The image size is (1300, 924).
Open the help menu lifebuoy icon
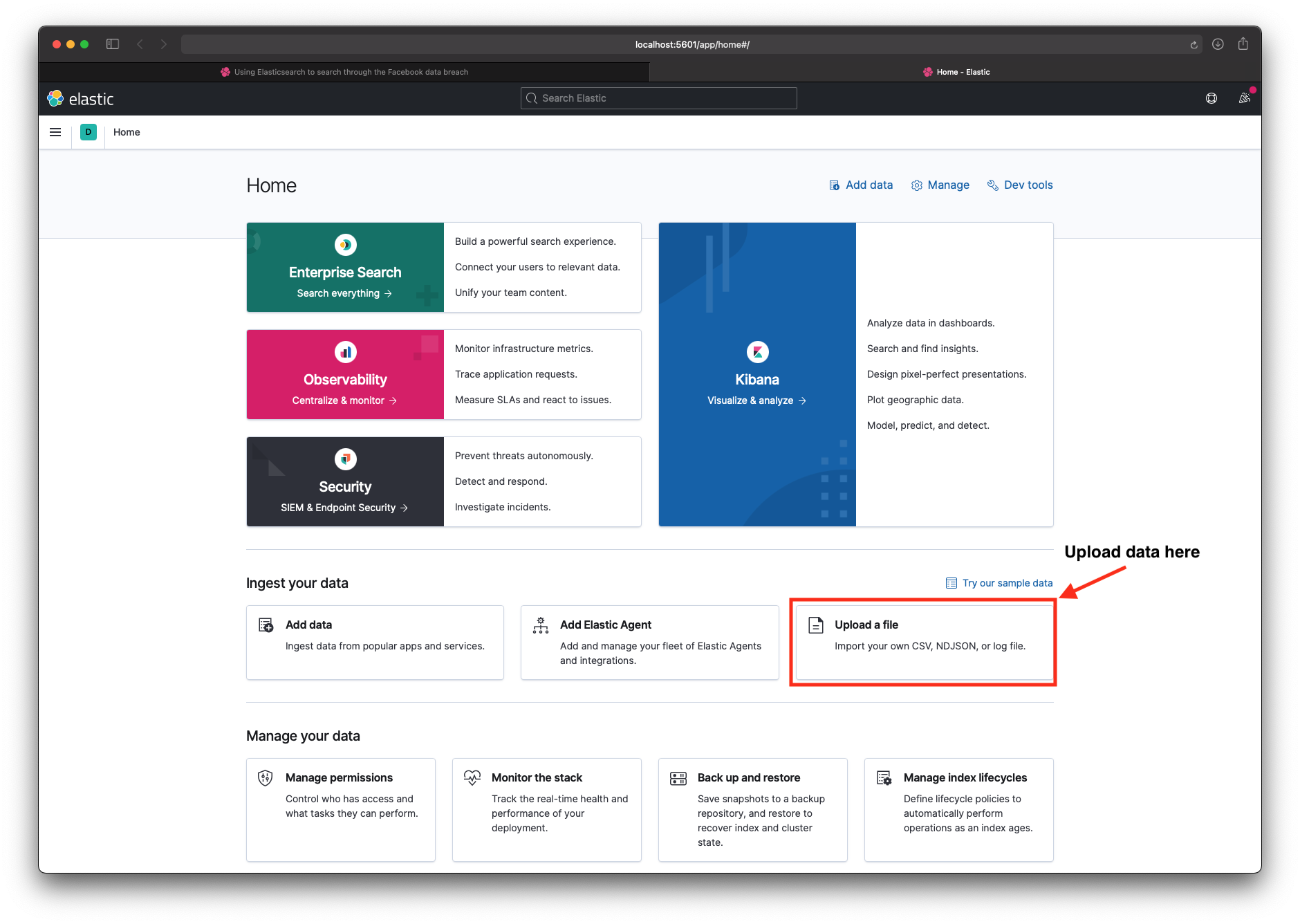tap(1211, 98)
